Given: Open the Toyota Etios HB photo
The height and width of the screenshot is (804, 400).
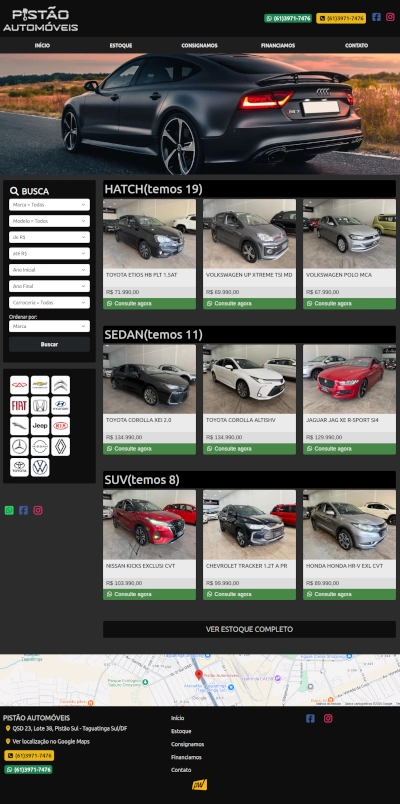Looking at the screenshot, I should (x=149, y=234).
